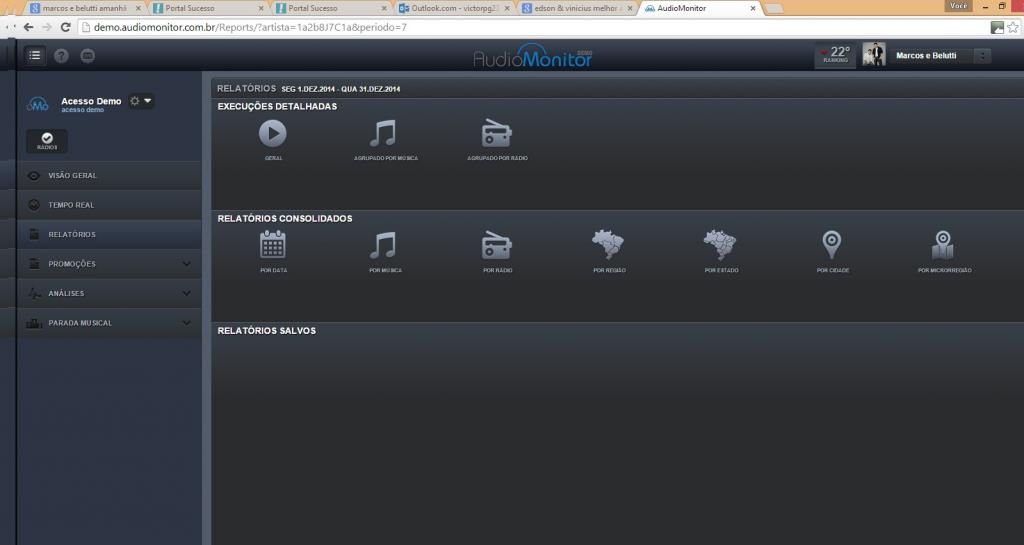Open consolidated report Por Cidade

click(x=831, y=245)
